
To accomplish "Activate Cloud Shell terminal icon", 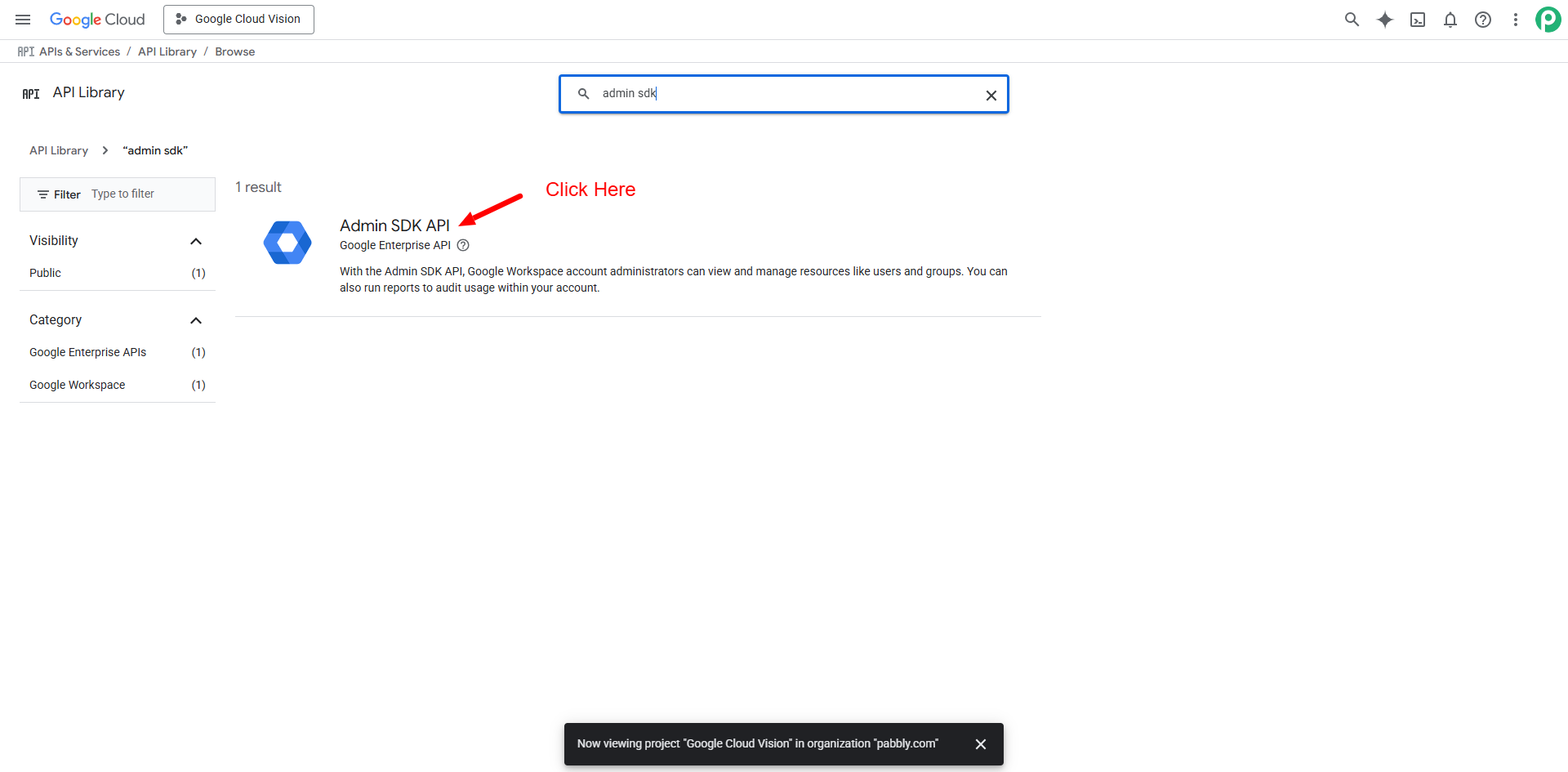I will (1418, 20).
